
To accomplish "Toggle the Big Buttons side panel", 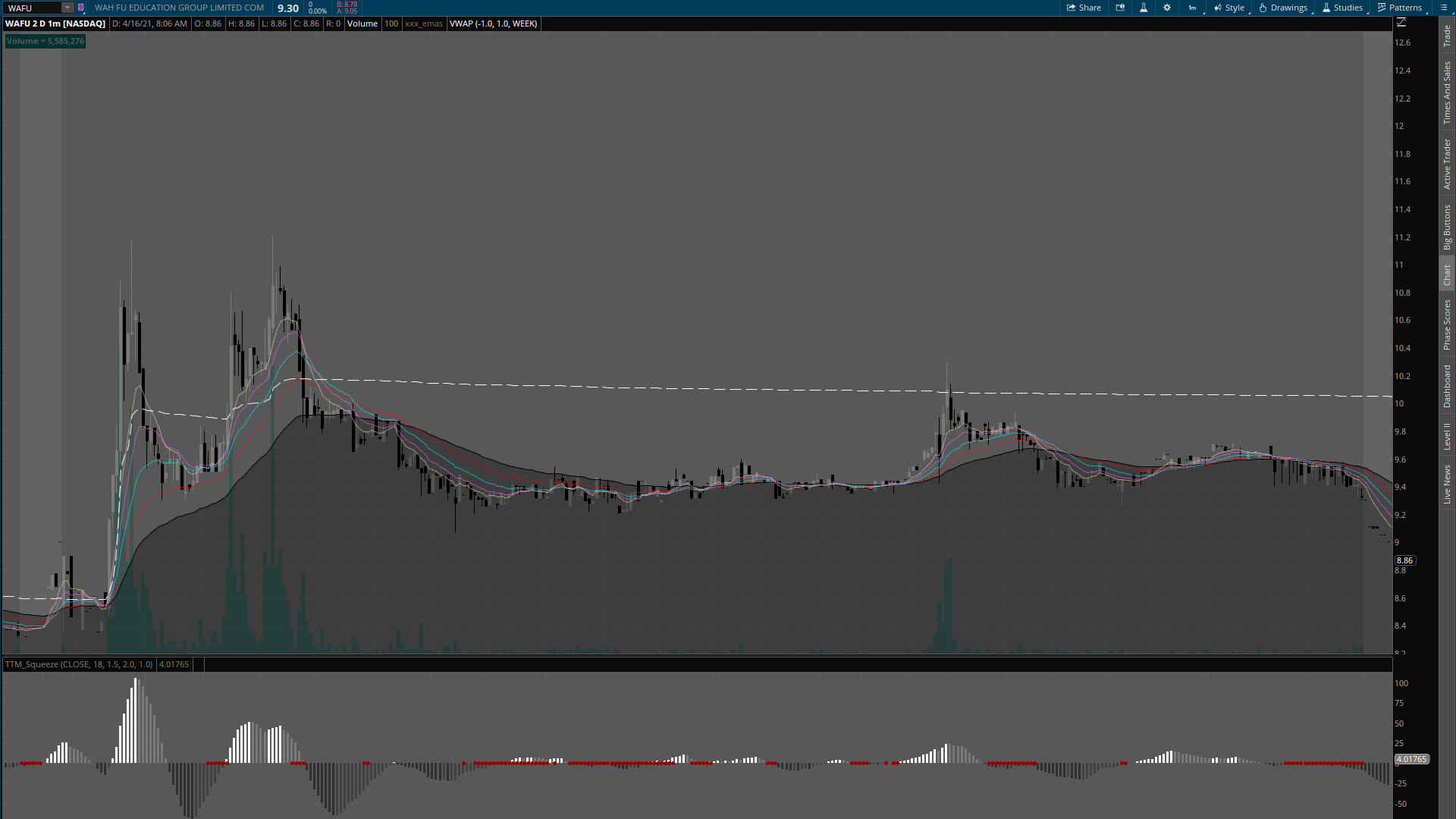I will pos(1447,227).
